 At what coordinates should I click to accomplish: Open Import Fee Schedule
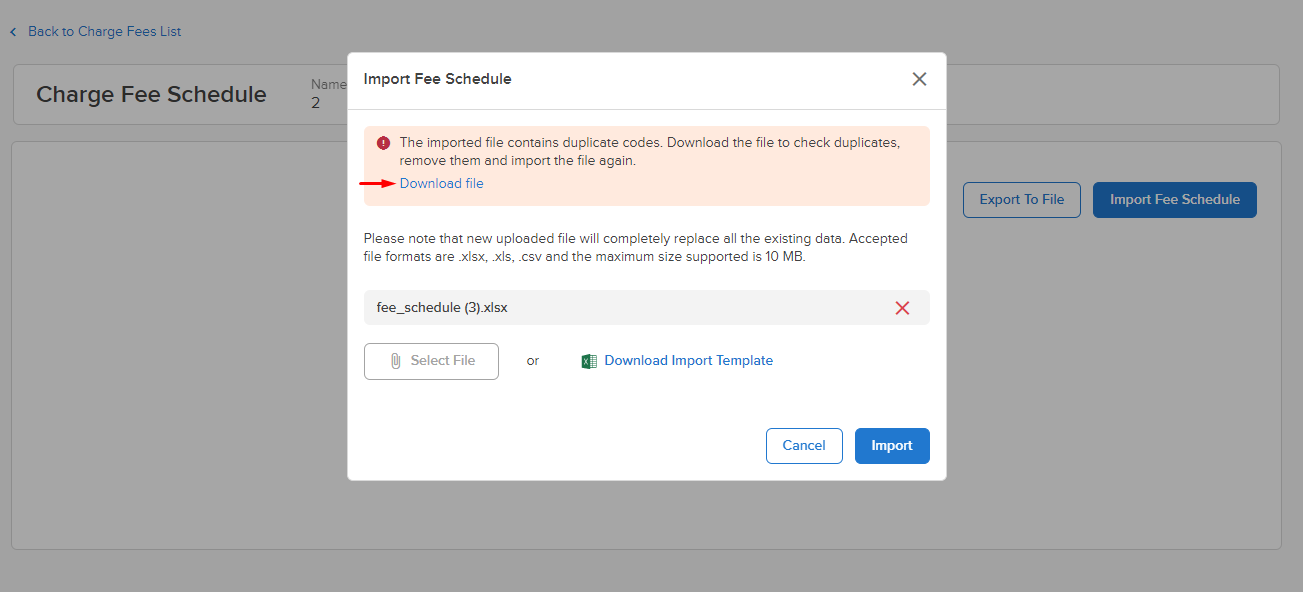click(x=1174, y=199)
